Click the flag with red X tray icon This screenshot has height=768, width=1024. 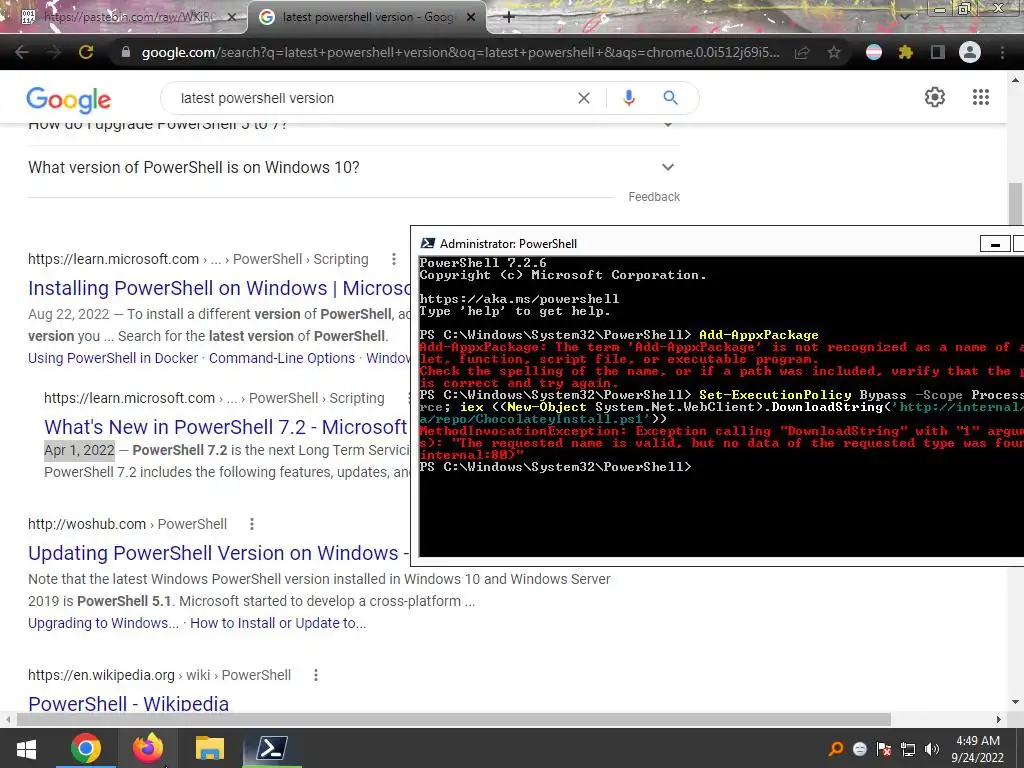(x=884, y=749)
